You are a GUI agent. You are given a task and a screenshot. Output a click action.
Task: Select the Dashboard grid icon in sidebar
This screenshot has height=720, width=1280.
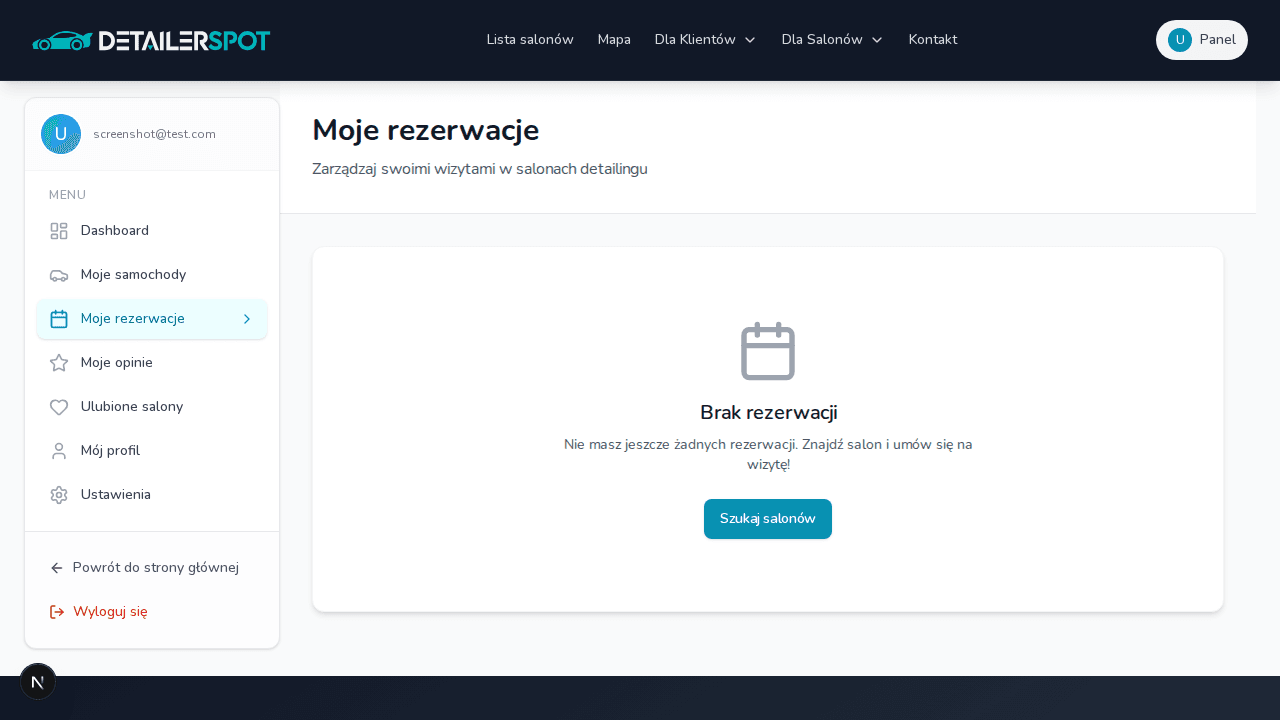58,230
